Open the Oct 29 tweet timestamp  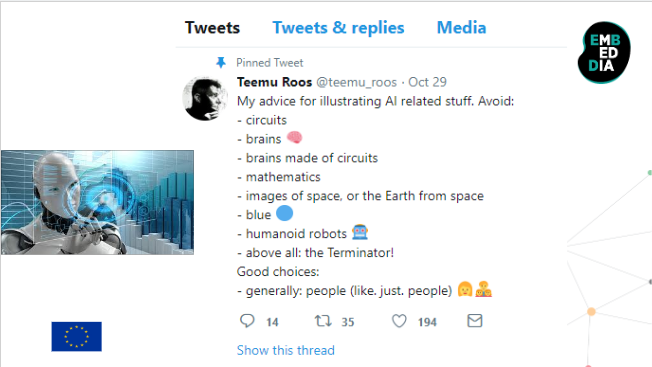coord(427,82)
